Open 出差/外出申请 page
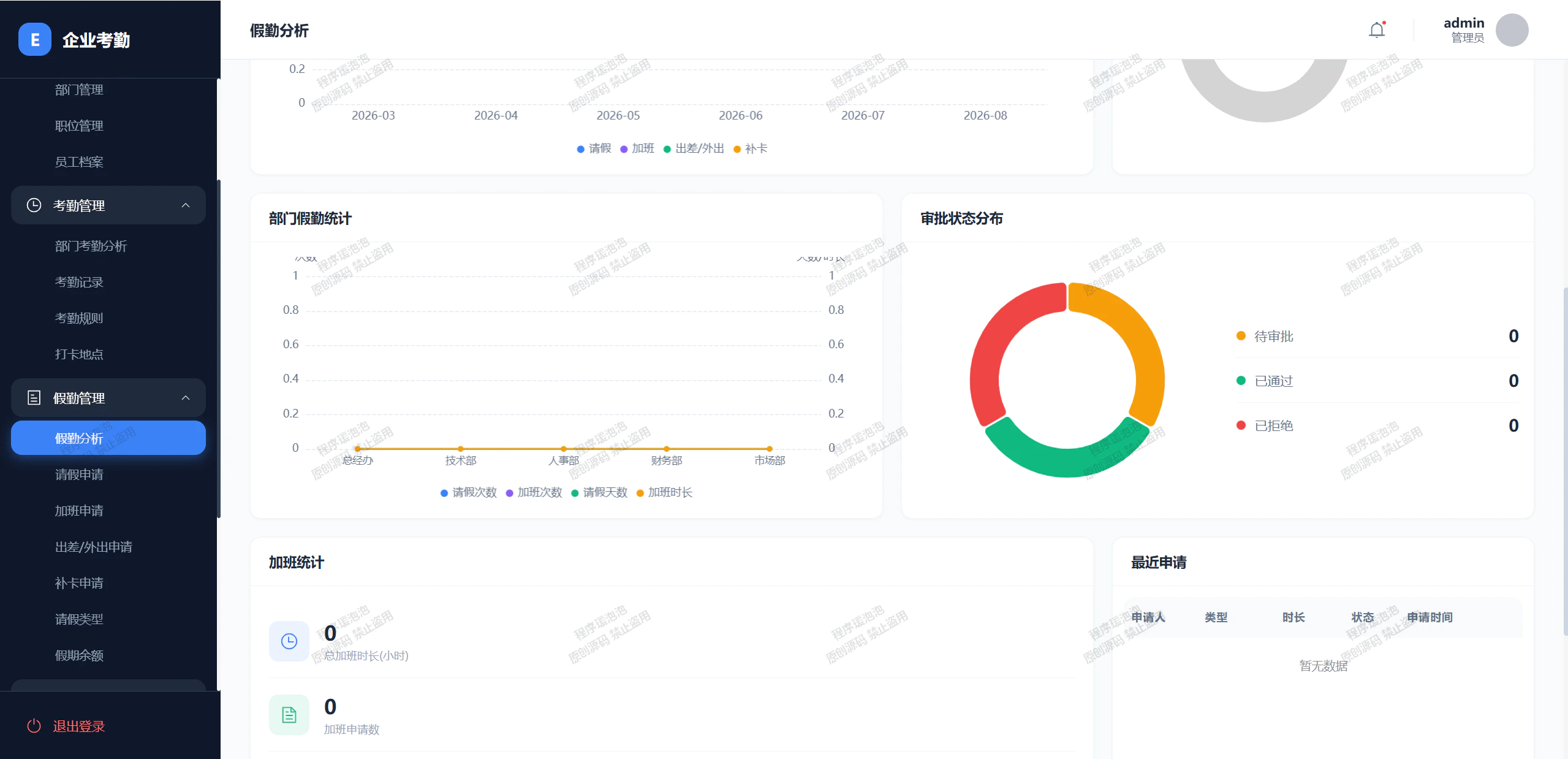1568x759 pixels. [x=94, y=547]
